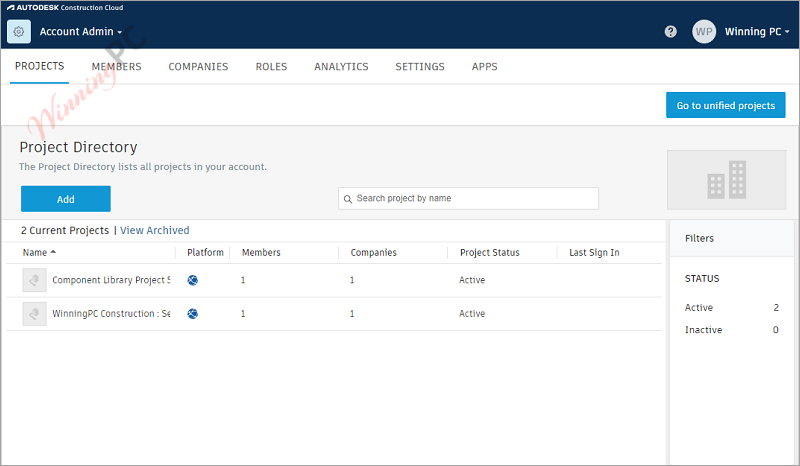Viewport: 800px width, 466px height.
Task: Click the Companies column header
Action: tap(373, 253)
